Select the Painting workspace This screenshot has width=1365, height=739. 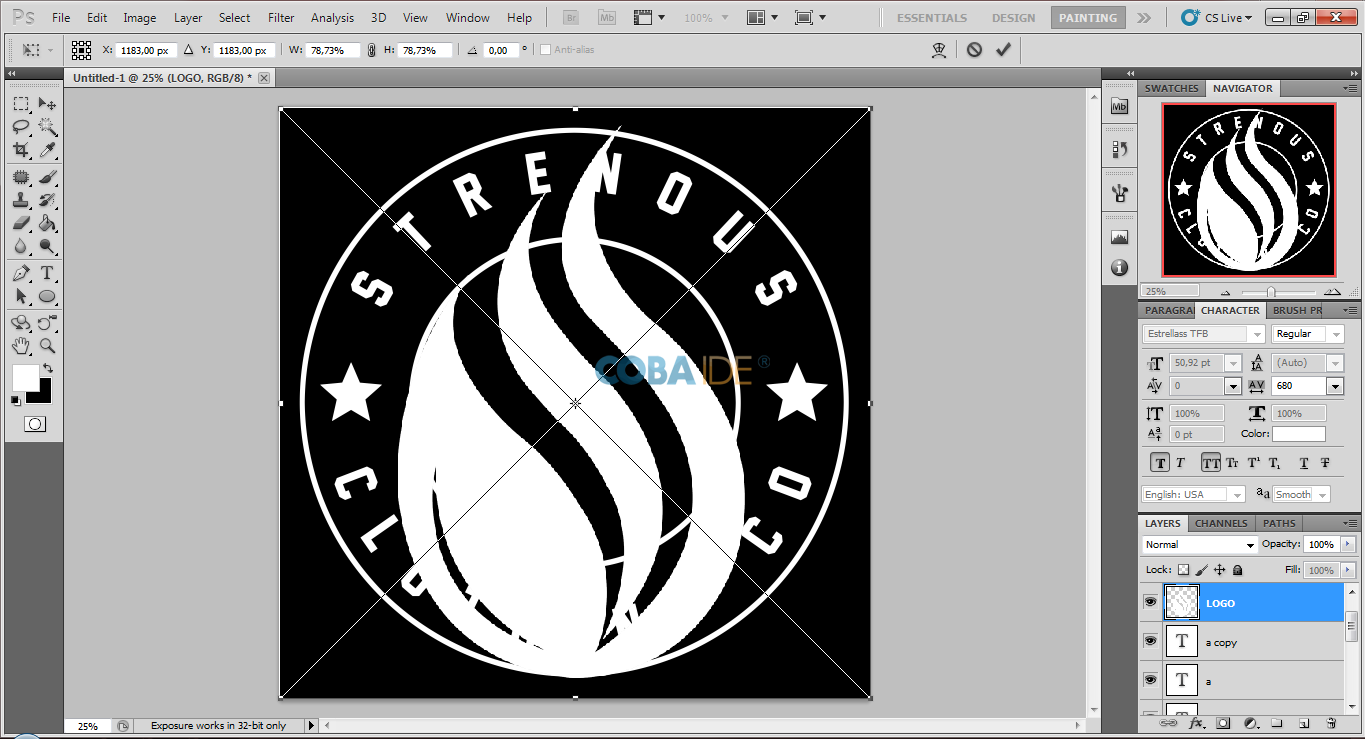coord(1088,17)
